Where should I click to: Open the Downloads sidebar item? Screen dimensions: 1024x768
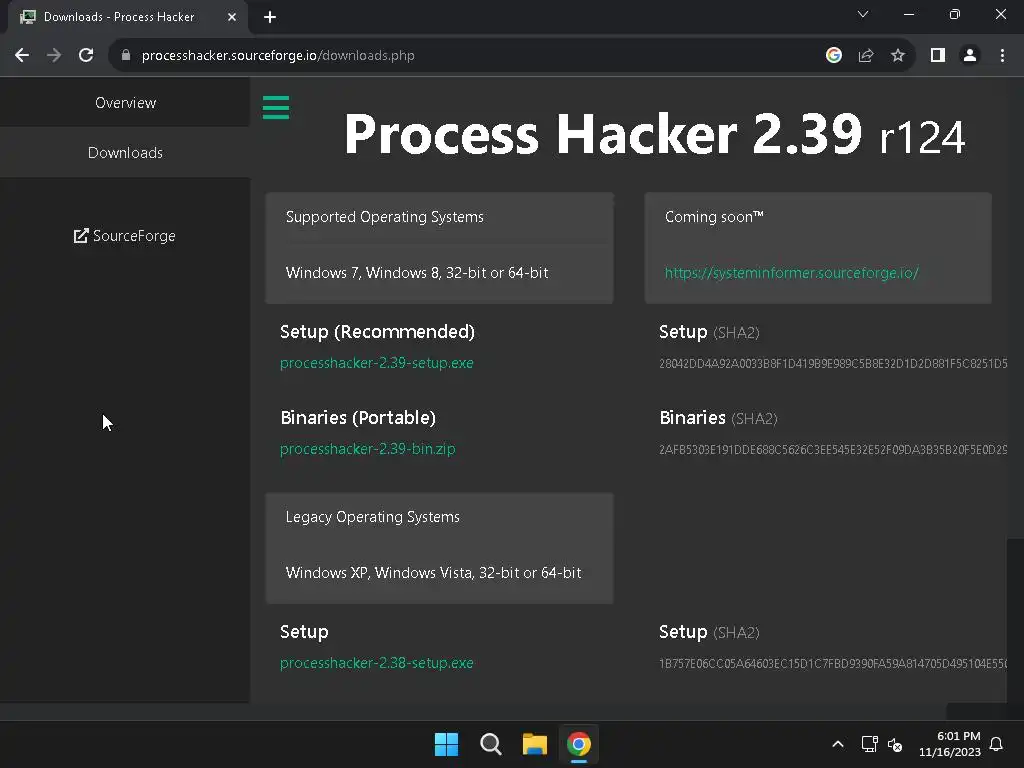125,153
